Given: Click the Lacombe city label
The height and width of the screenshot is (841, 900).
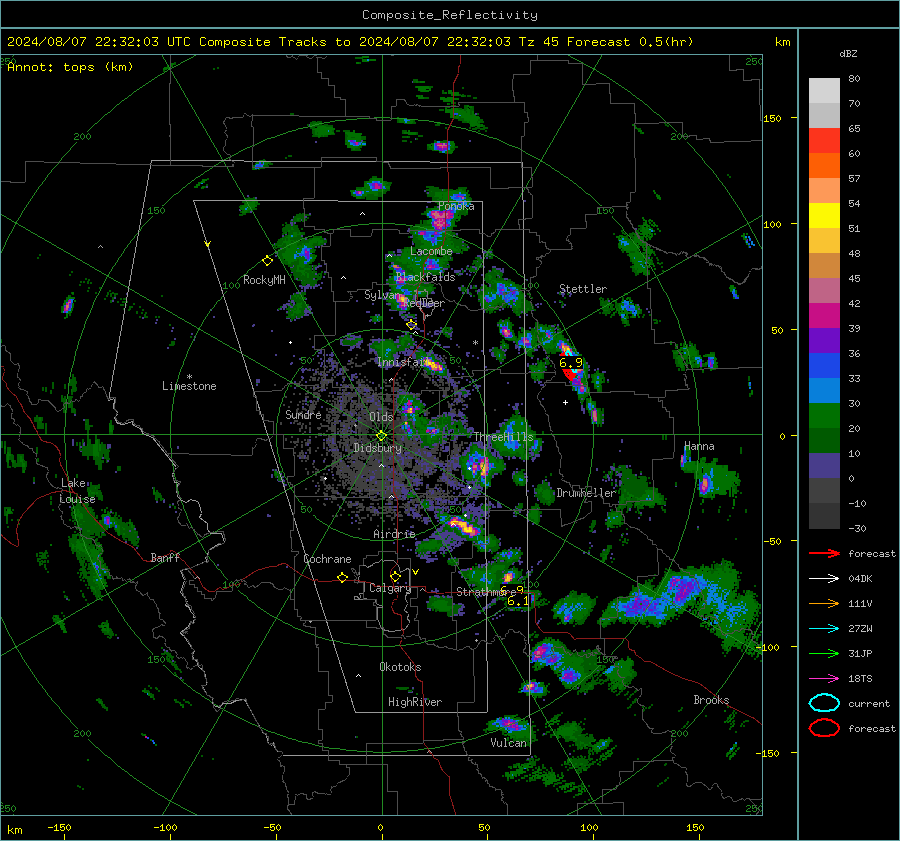Looking at the screenshot, I should pyautogui.click(x=431, y=251).
